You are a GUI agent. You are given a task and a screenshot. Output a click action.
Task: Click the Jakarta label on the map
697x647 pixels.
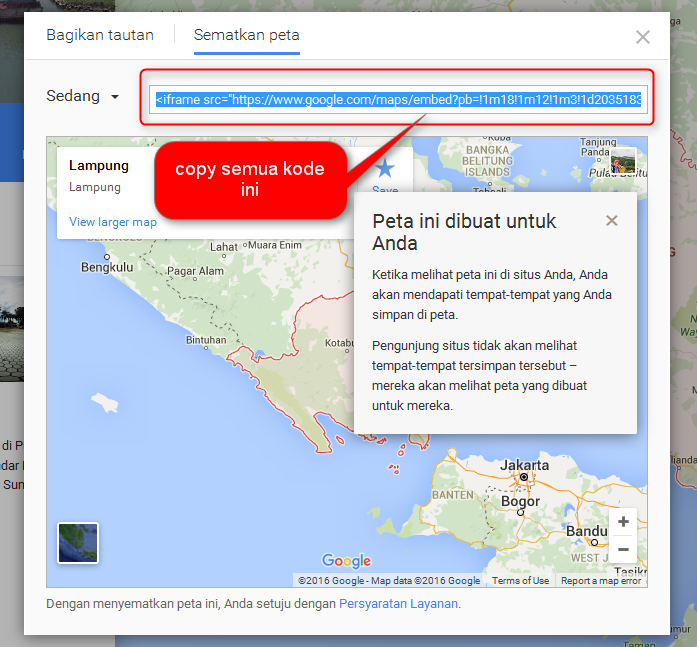[525, 465]
